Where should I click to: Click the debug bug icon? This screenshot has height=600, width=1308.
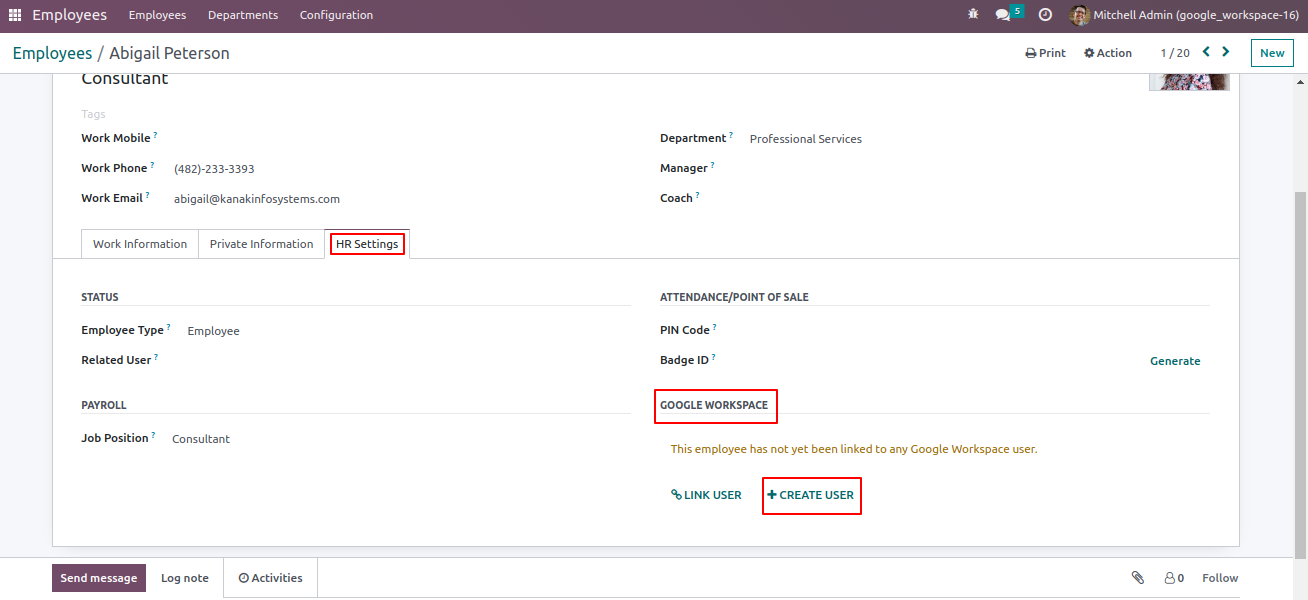[x=973, y=15]
